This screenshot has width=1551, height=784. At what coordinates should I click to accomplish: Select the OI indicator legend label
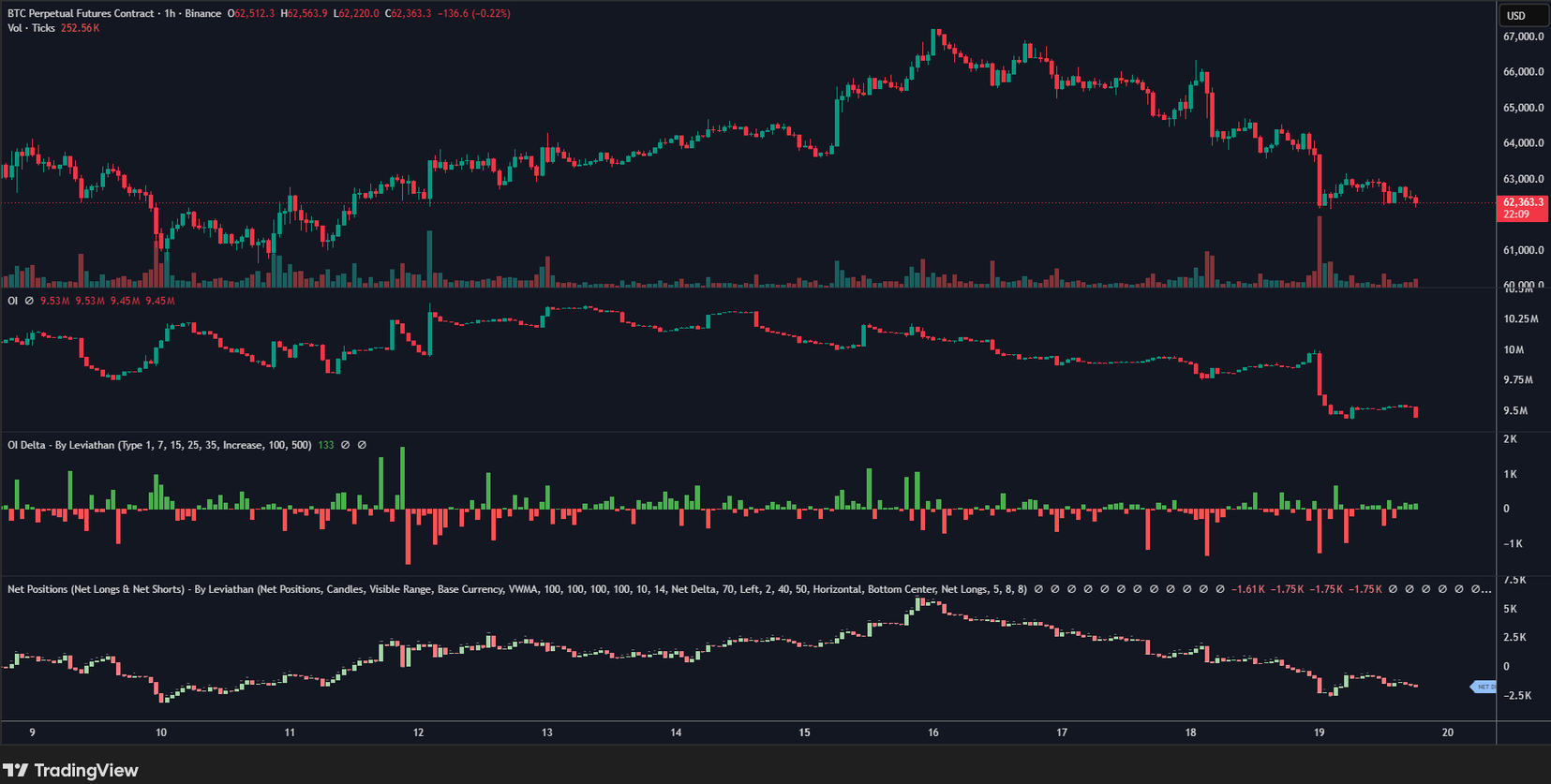[x=12, y=301]
